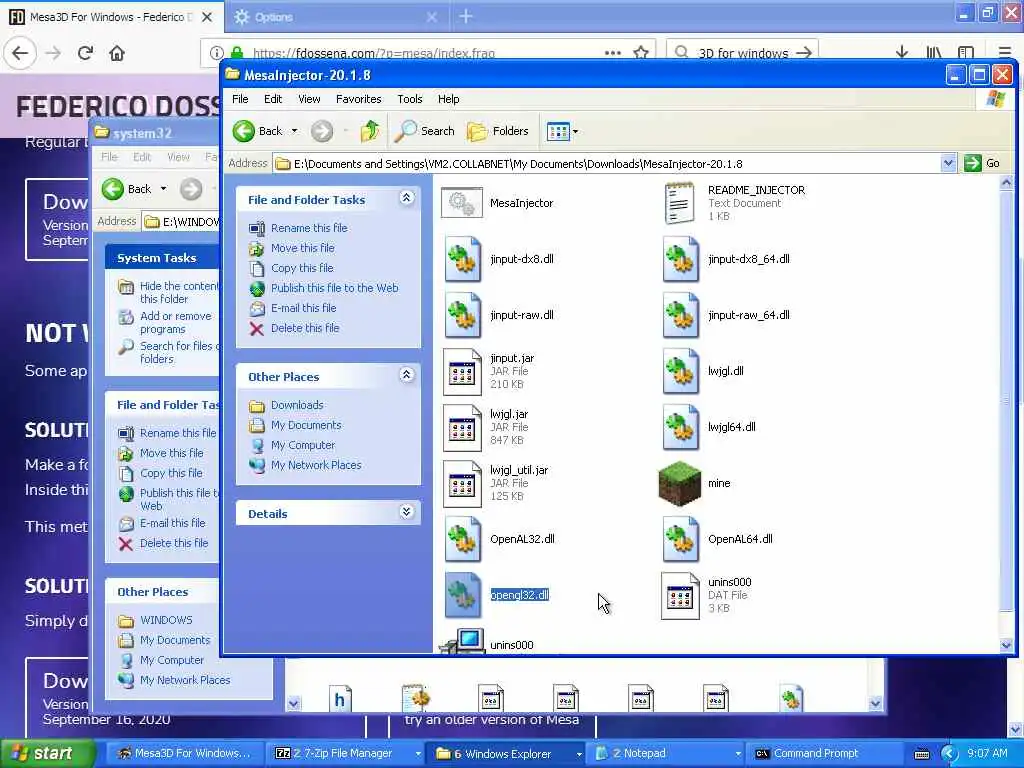Select the lwjgl.jar file icon

pyautogui.click(x=462, y=428)
